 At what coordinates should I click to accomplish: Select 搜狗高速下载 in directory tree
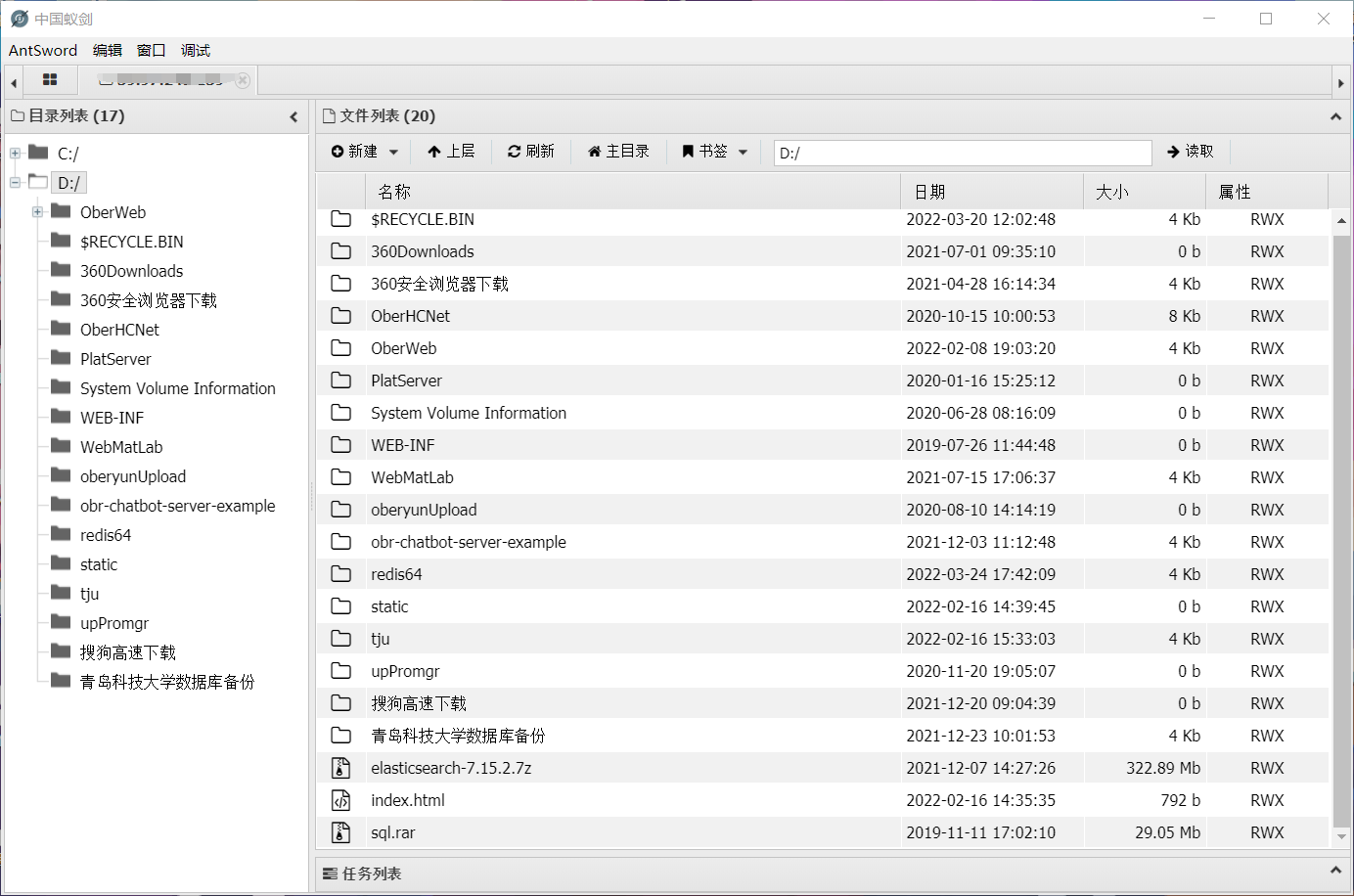(128, 652)
